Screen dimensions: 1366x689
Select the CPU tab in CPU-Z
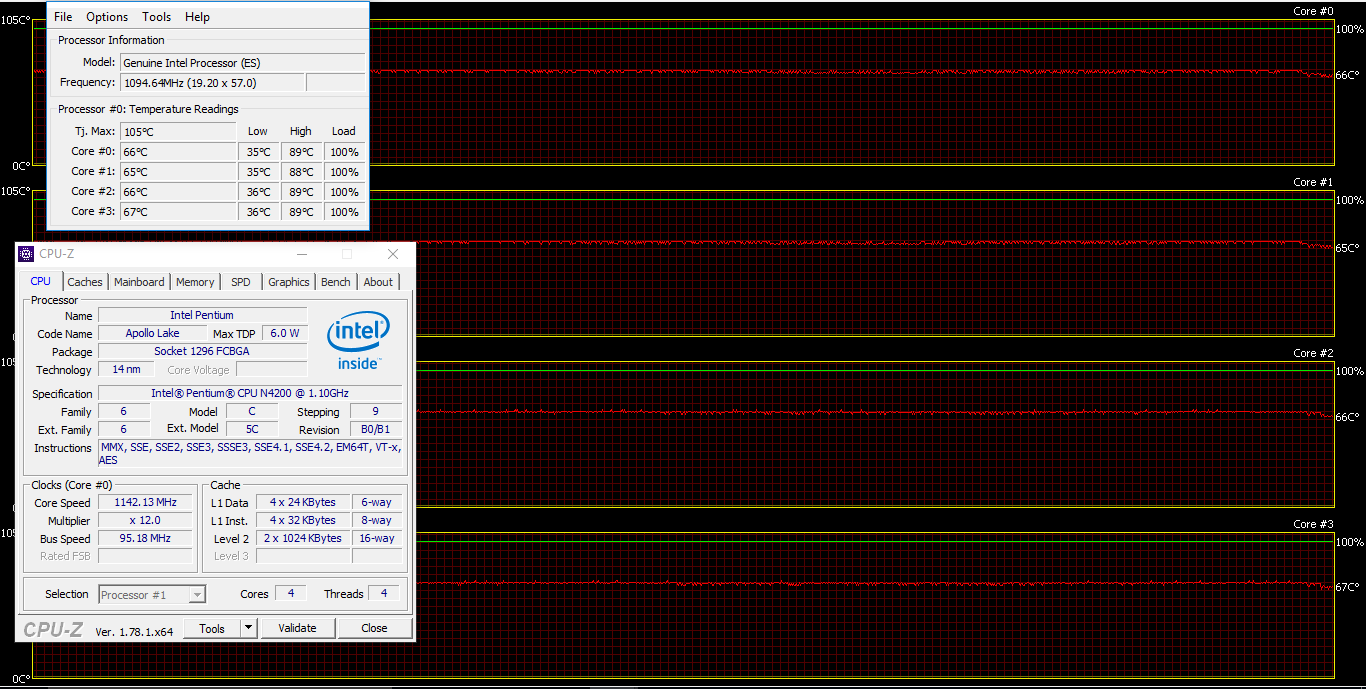click(40, 281)
